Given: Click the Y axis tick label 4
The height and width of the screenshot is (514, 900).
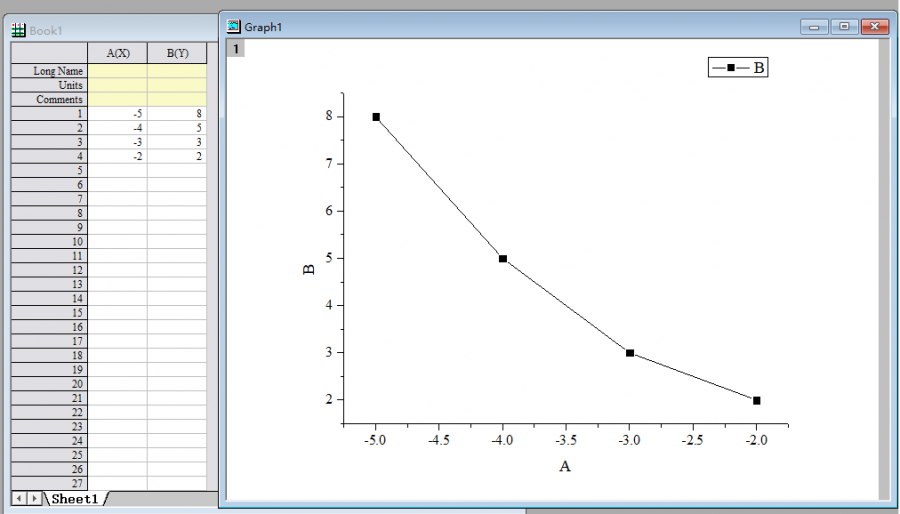Looking at the screenshot, I should [x=329, y=305].
